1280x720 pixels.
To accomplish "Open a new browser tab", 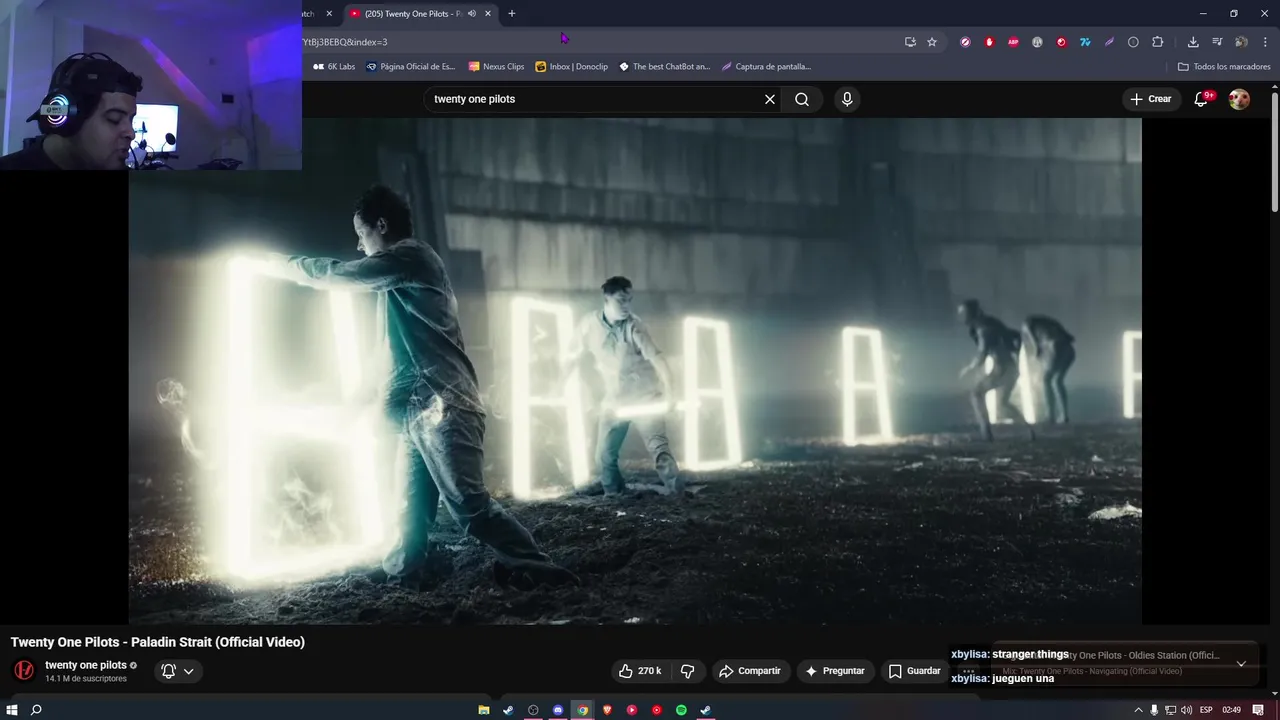I will [x=512, y=14].
